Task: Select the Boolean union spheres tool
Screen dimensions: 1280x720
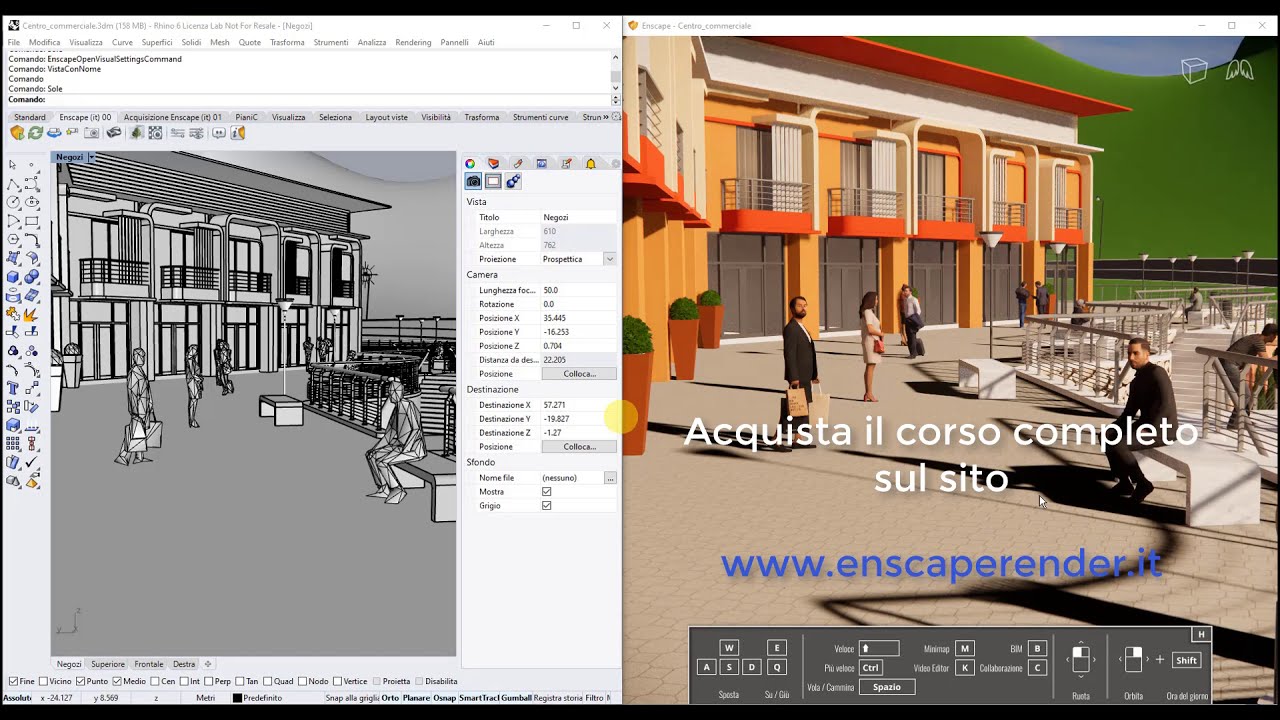Action: click(32, 277)
